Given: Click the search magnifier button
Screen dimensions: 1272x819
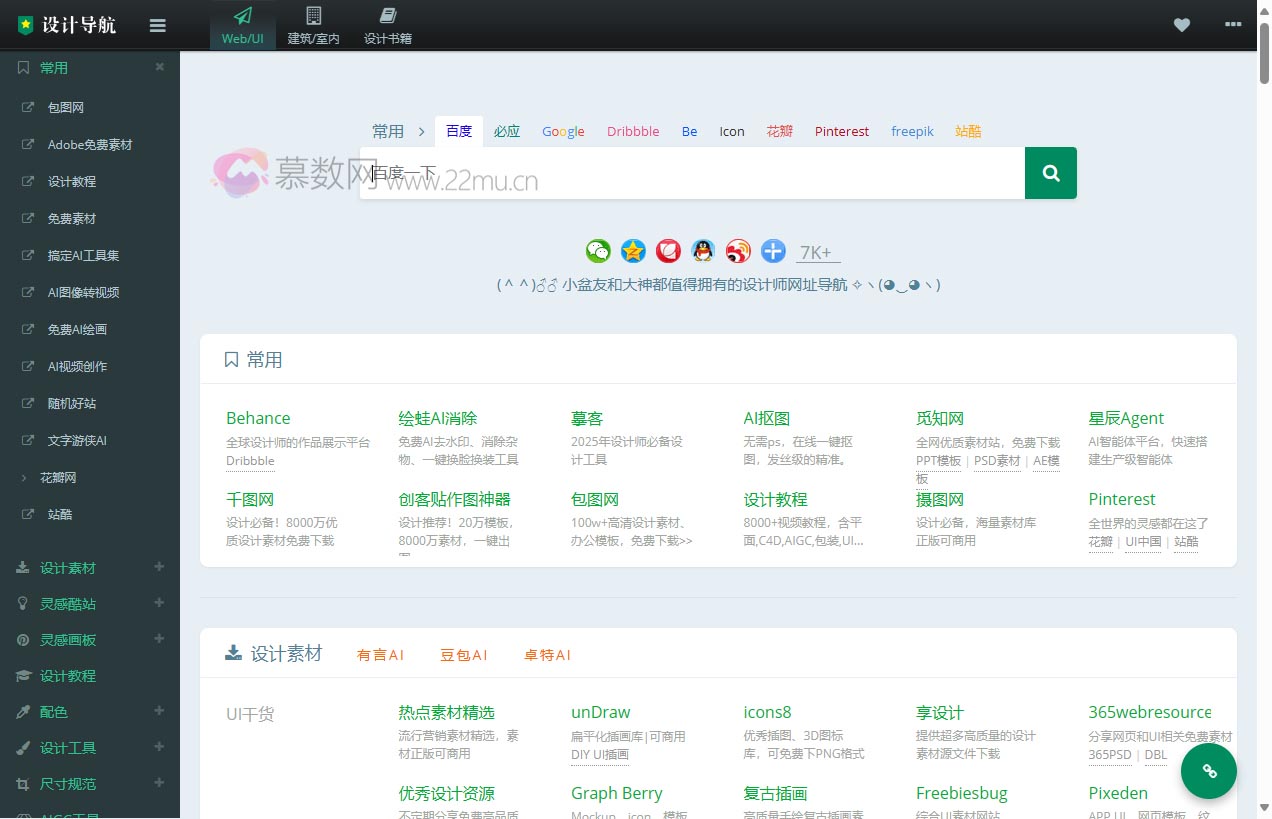Looking at the screenshot, I should [x=1050, y=172].
